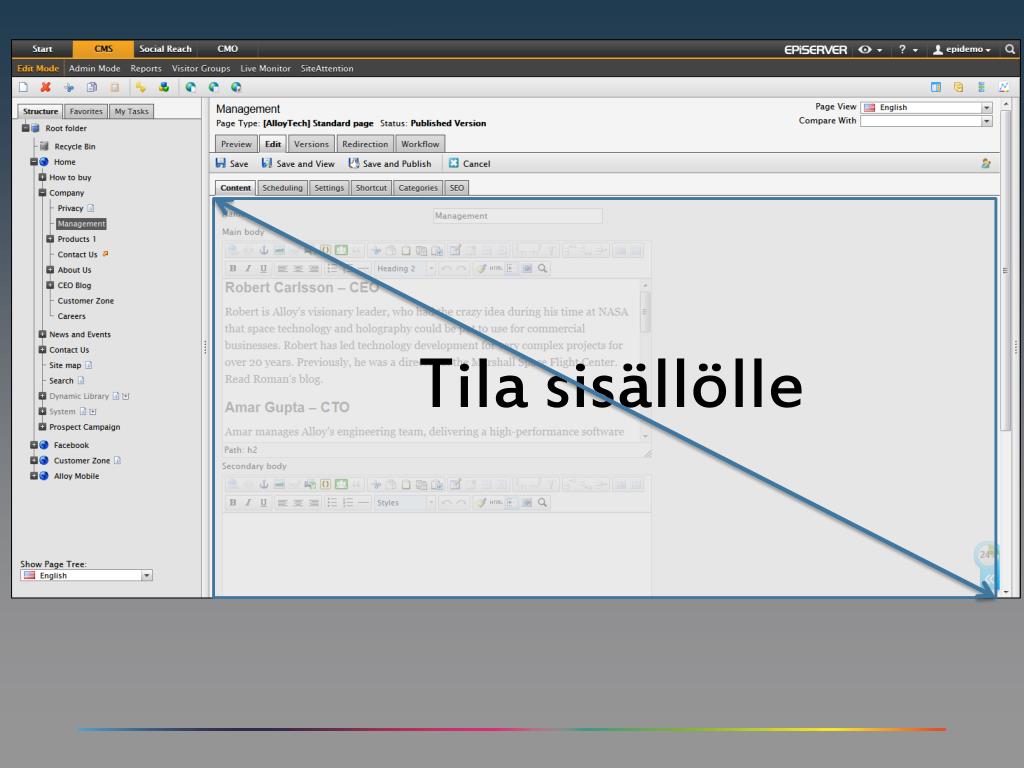Expand the How to buy node

[42, 177]
